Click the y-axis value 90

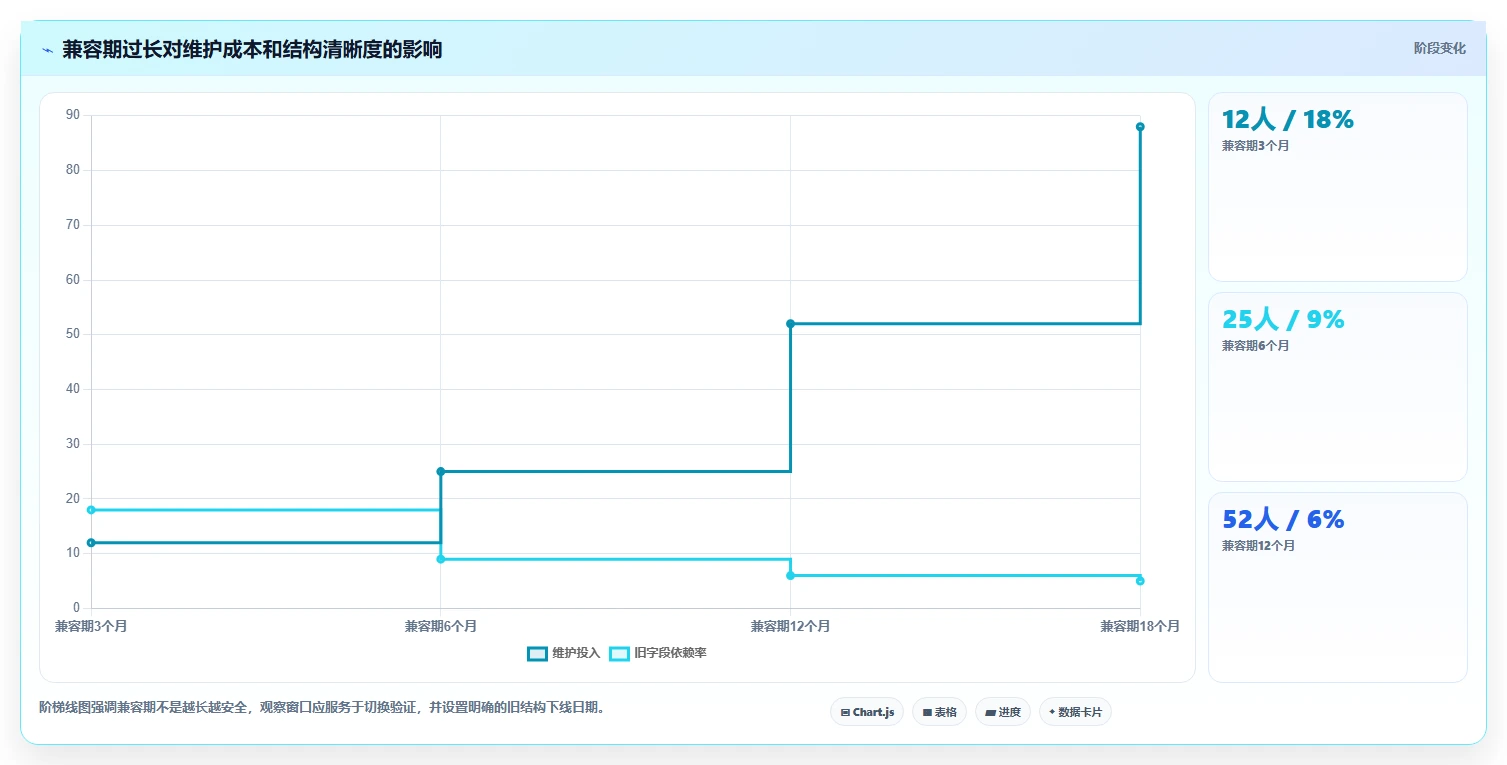pyautogui.click(x=73, y=115)
